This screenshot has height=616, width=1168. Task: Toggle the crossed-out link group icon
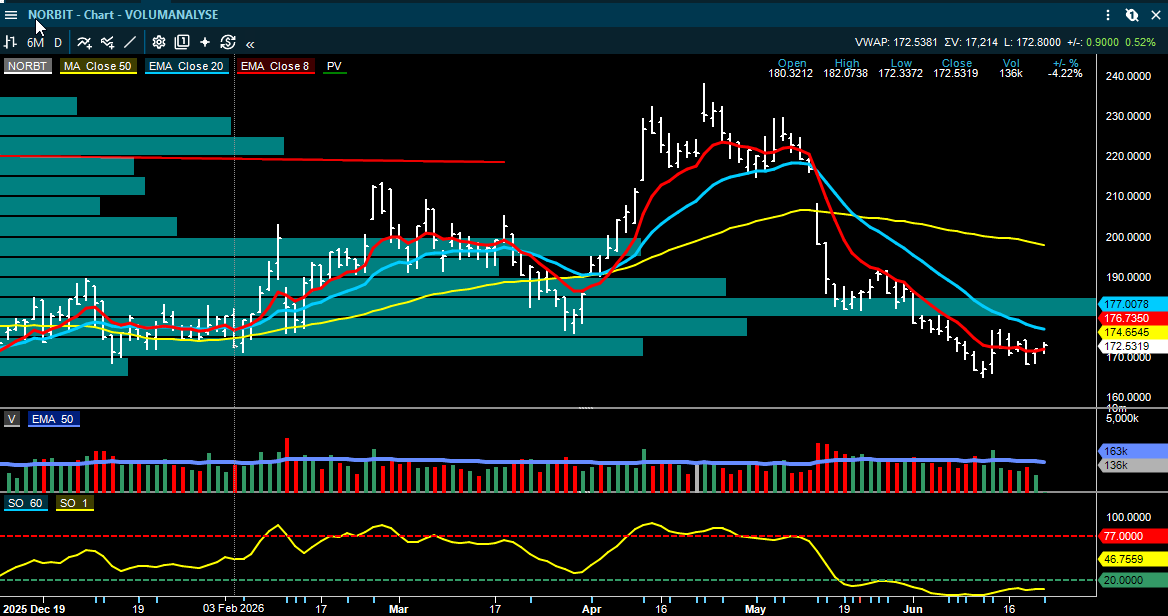[x=1132, y=15]
